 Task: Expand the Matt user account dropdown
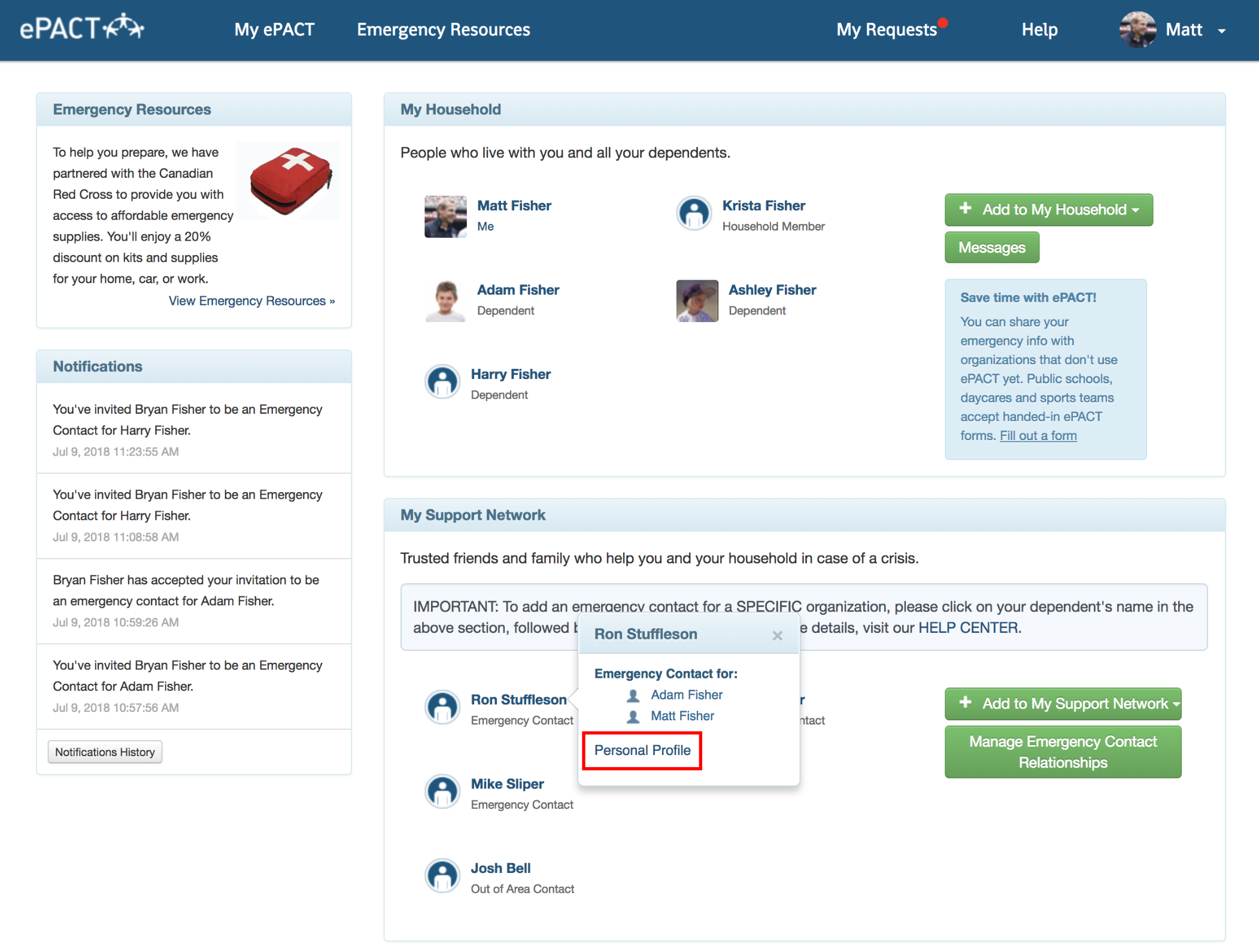coord(1221,31)
